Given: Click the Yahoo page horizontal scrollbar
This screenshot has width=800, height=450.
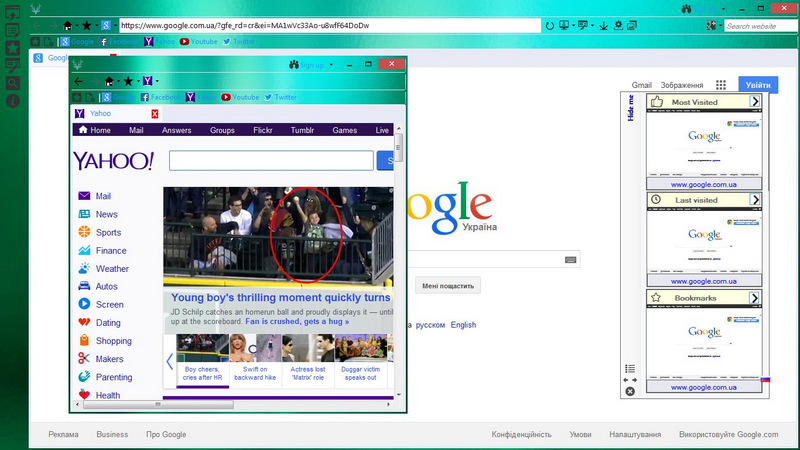Looking at the screenshot, I should [x=158, y=404].
